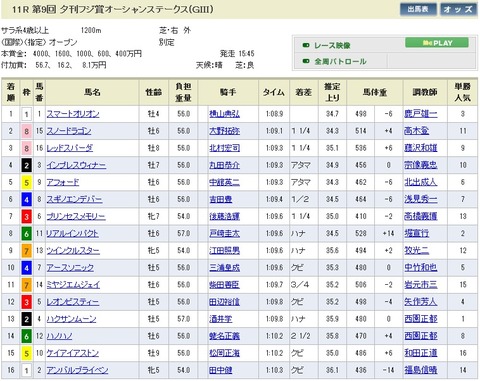Select trainer 高木登

tap(417, 131)
